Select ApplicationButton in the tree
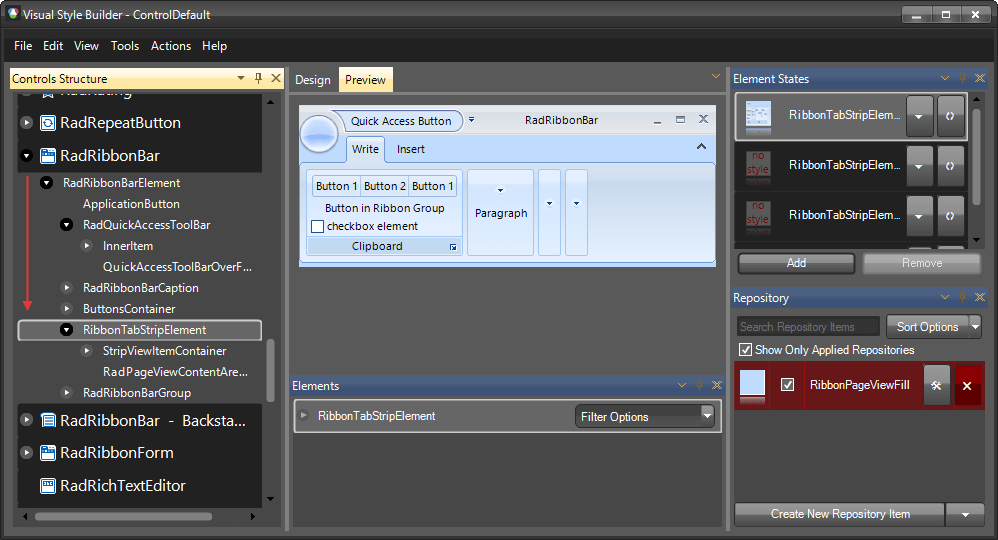 click(131, 204)
